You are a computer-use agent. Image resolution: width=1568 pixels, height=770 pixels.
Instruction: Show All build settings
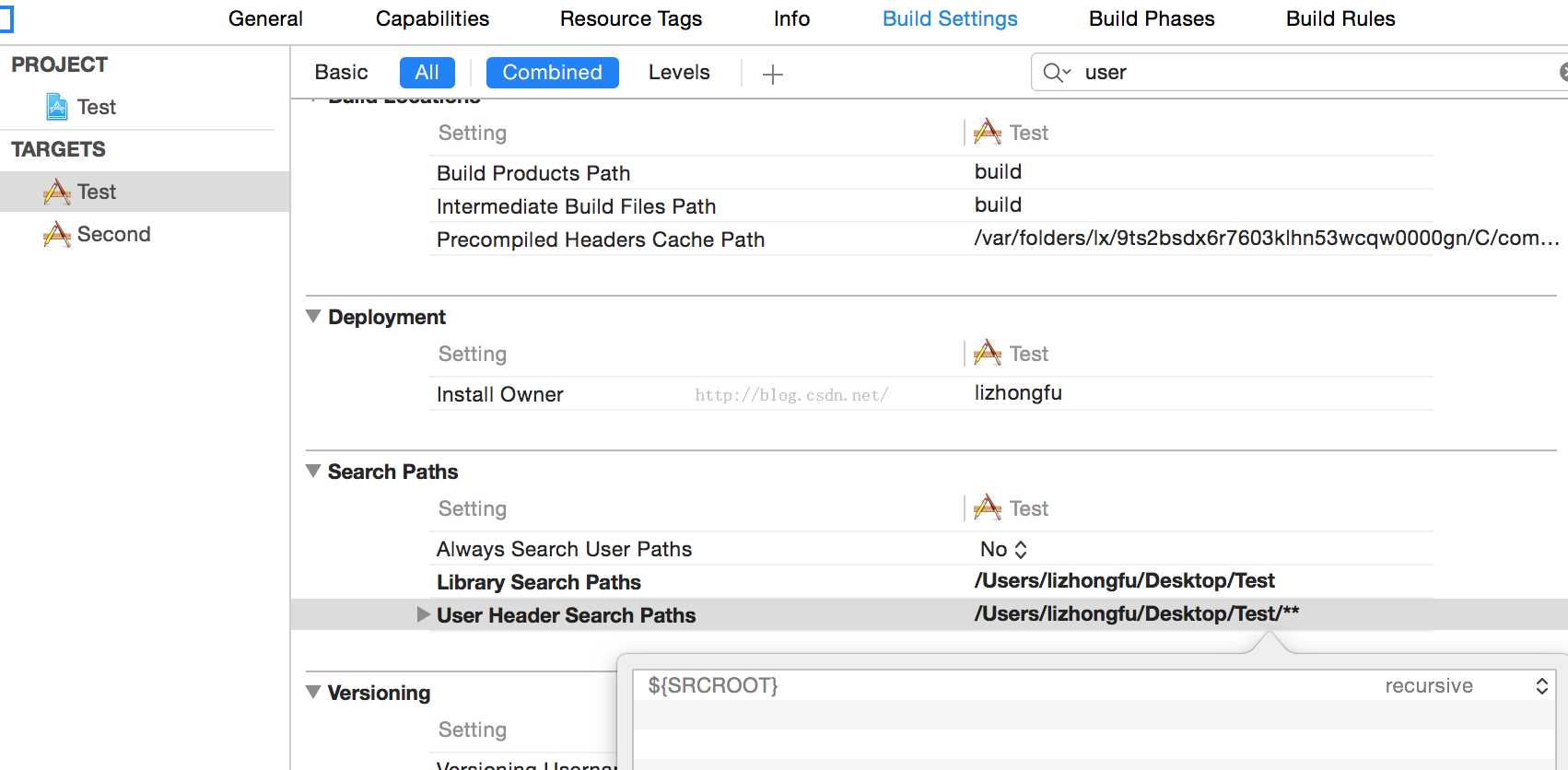click(427, 72)
